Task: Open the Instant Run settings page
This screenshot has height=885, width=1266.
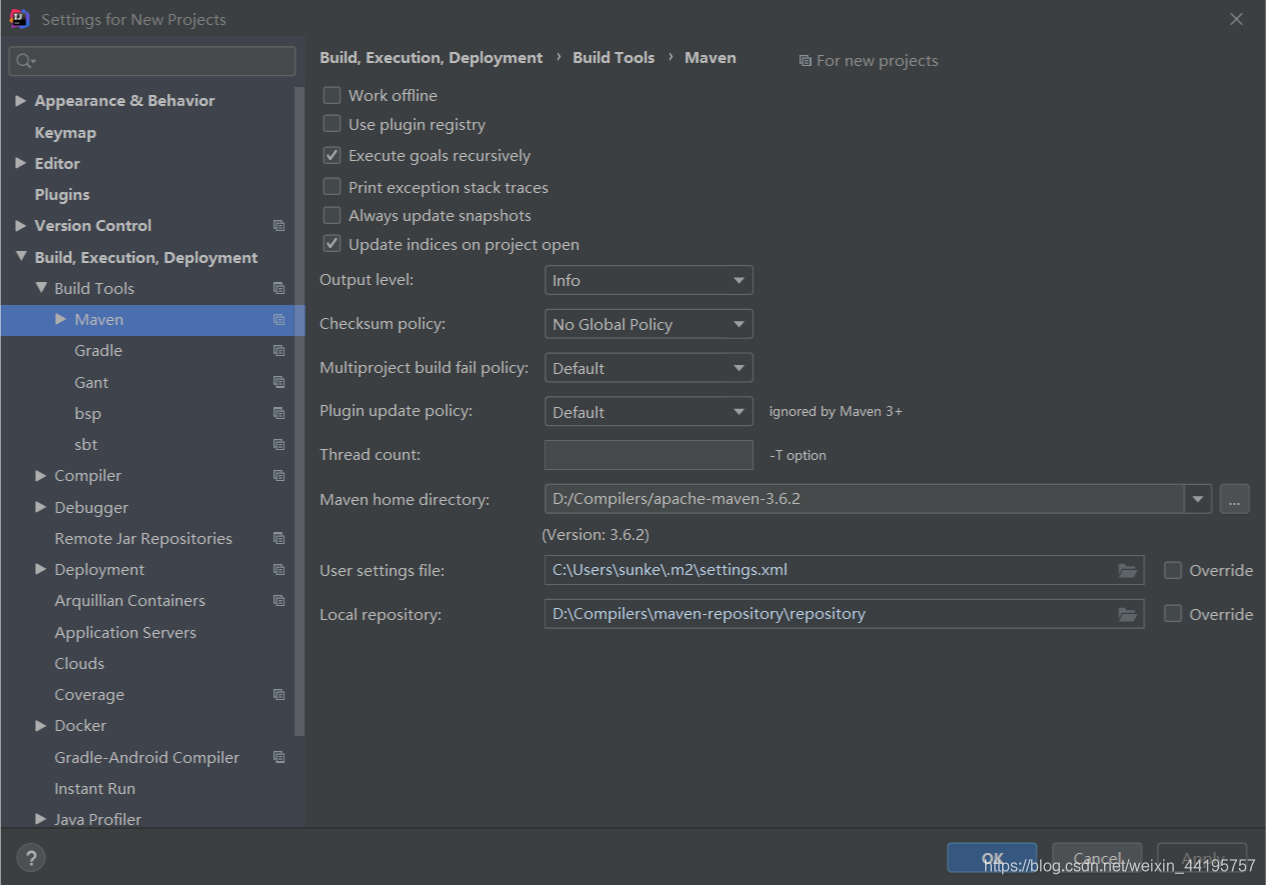Action: coord(95,789)
